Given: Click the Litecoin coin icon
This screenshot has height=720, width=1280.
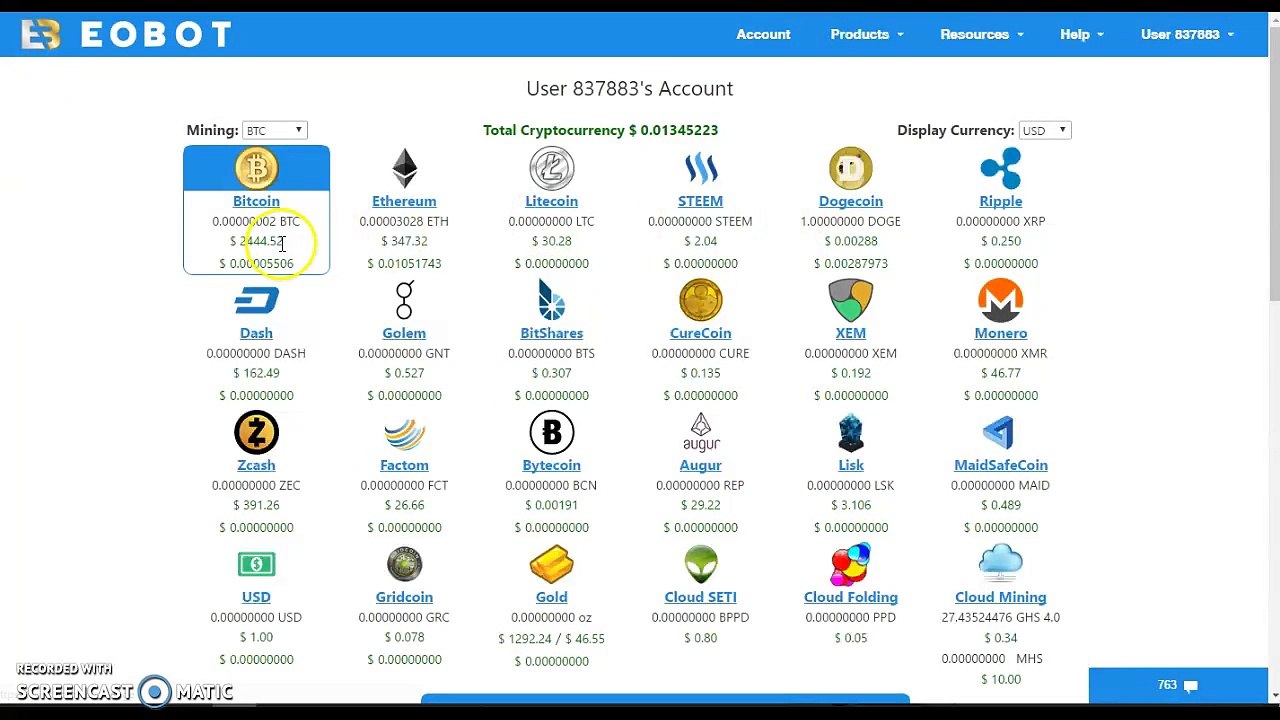Looking at the screenshot, I should point(551,168).
